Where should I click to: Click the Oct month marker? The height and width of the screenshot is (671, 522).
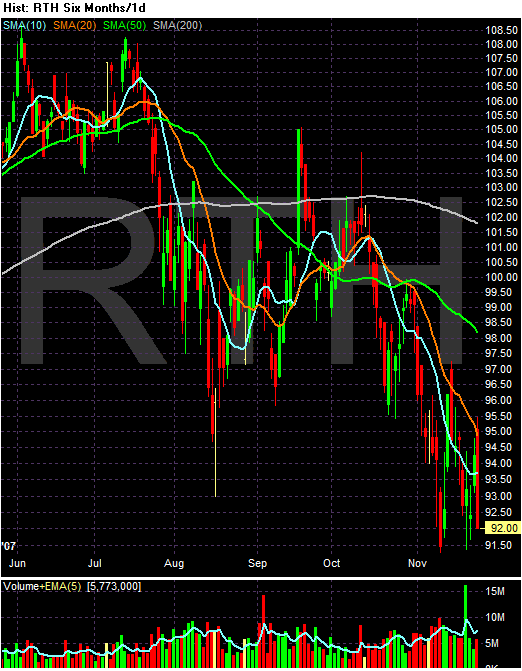332,563
